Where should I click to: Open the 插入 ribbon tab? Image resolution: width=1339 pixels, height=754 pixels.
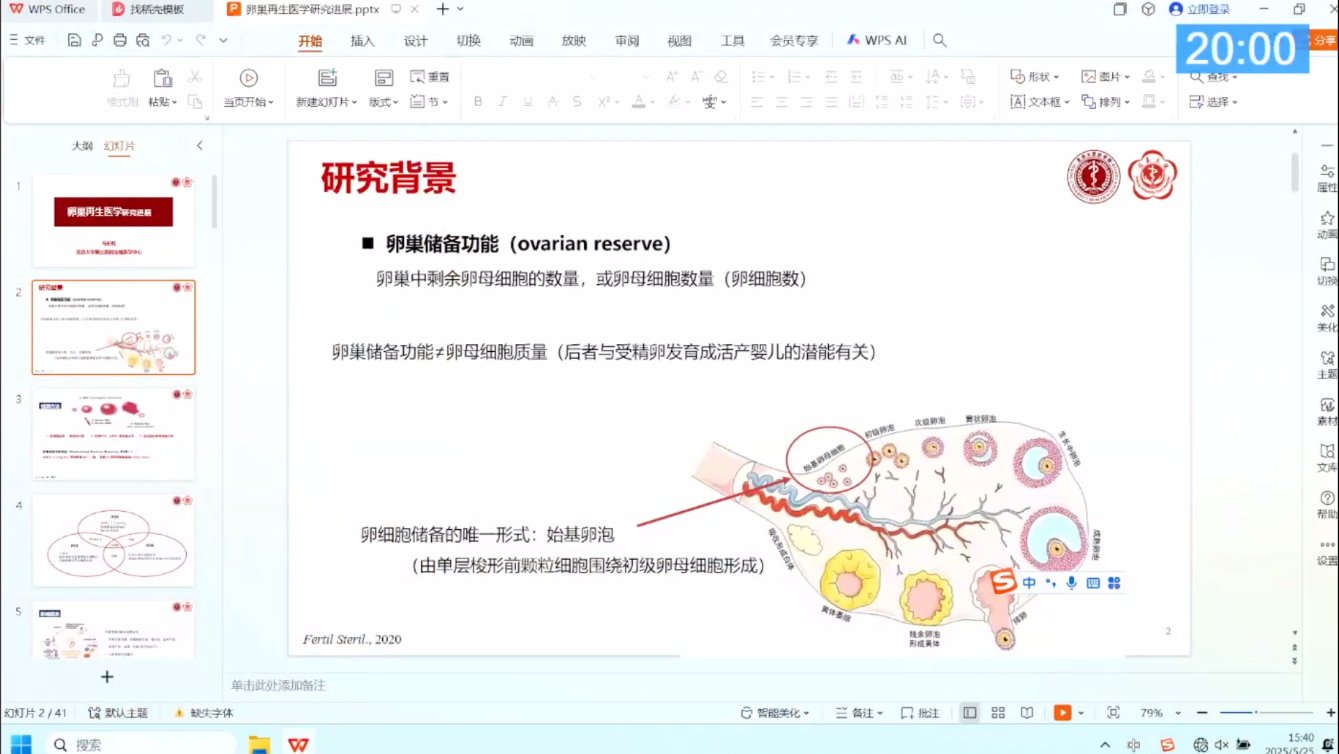coord(362,41)
